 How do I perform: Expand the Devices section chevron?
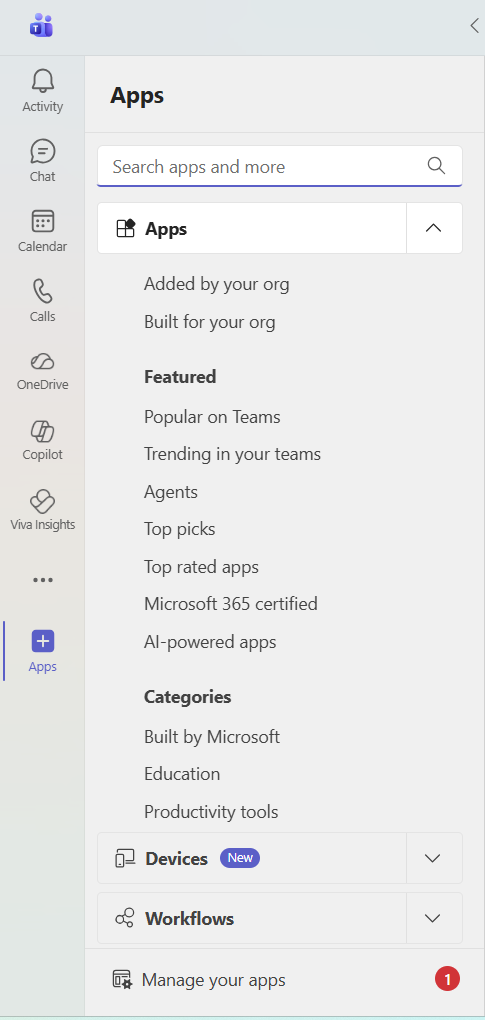pyautogui.click(x=433, y=858)
